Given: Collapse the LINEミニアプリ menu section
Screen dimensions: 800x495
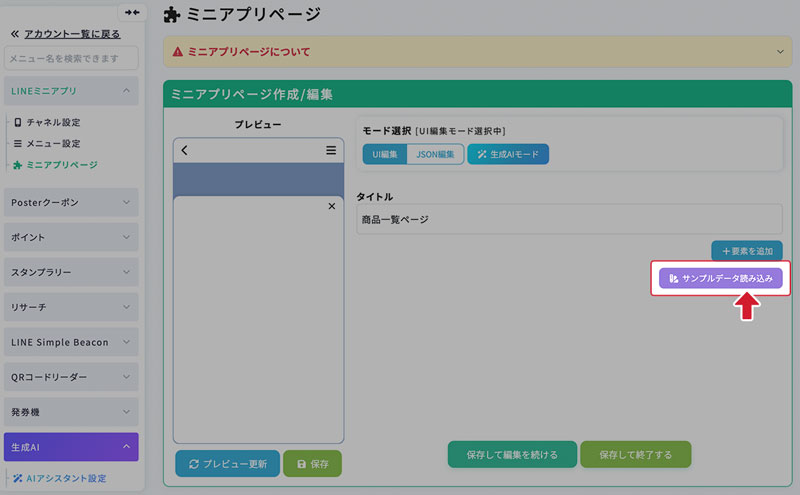Looking at the screenshot, I should [x=71, y=91].
